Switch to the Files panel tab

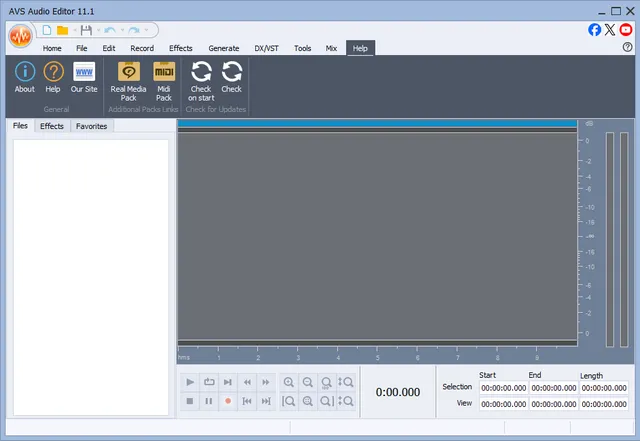(x=20, y=126)
